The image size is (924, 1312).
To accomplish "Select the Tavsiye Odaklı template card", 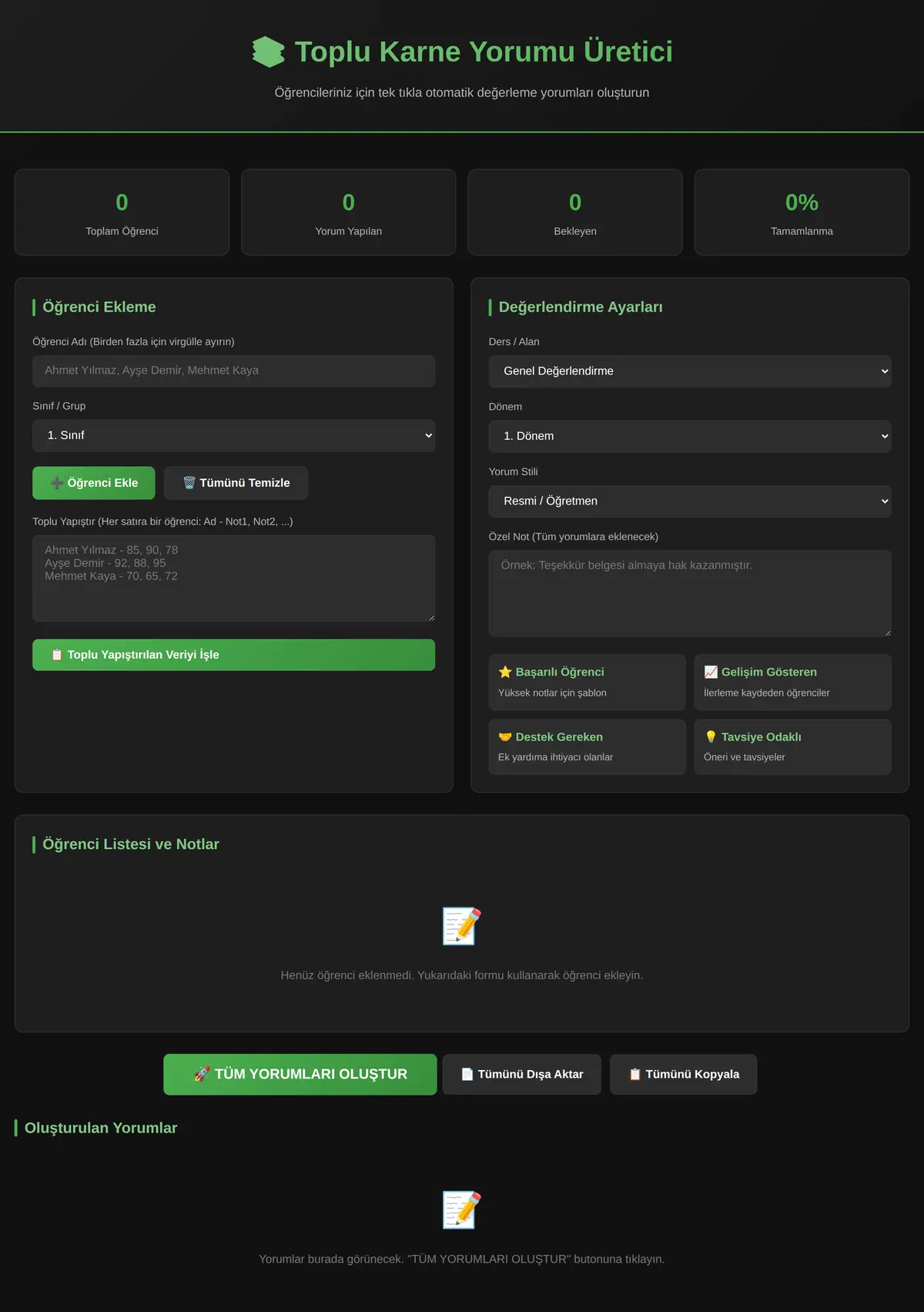I will pos(793,747).
